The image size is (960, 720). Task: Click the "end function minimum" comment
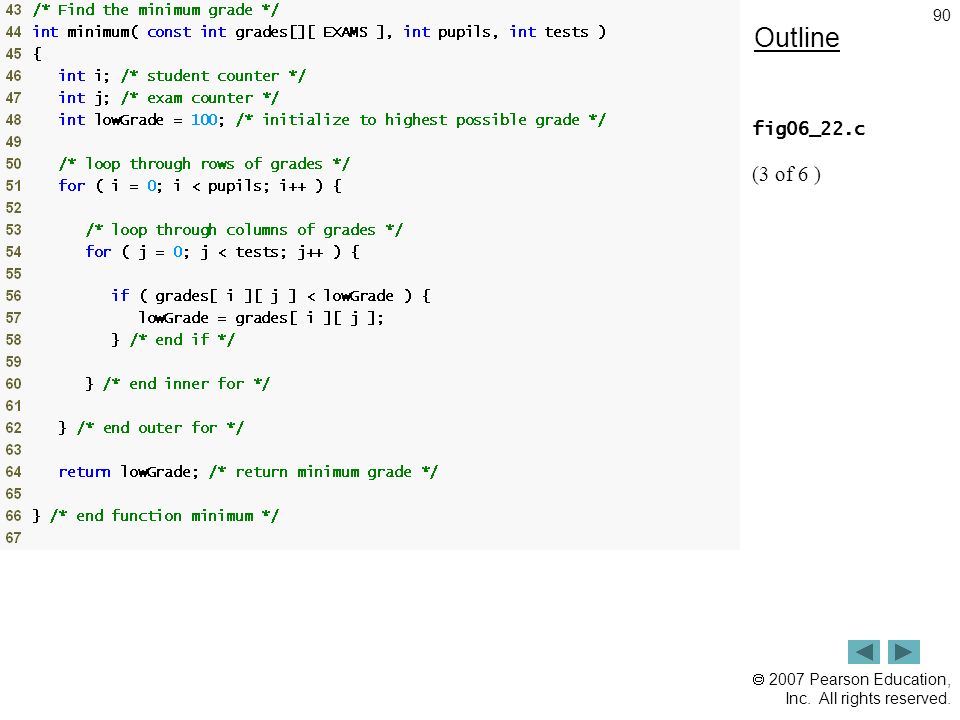165,516
